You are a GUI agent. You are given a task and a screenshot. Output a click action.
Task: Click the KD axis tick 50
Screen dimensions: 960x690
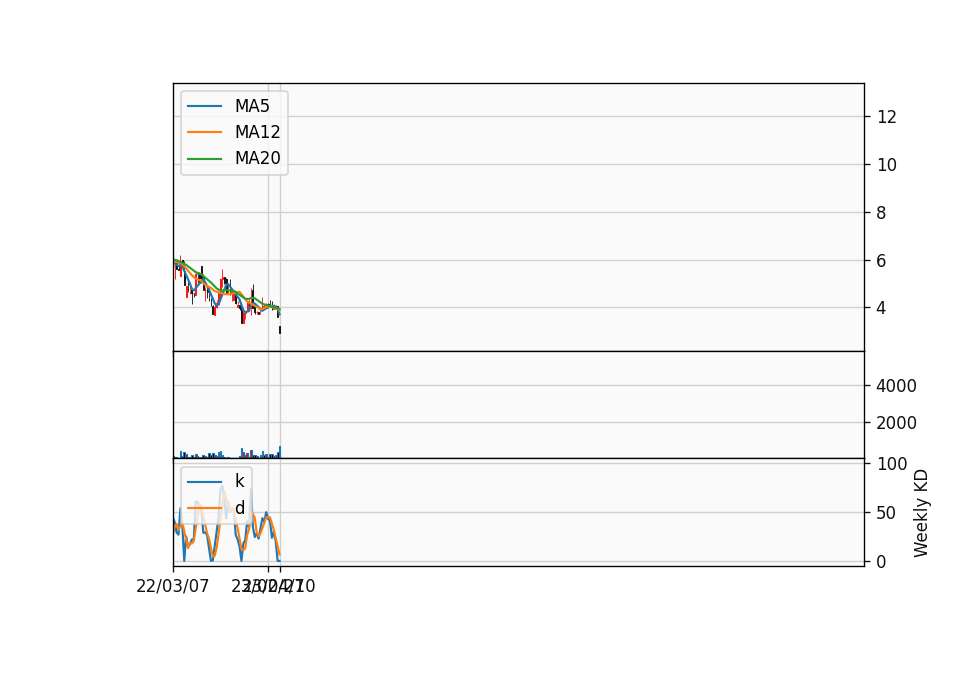(886, 513)
